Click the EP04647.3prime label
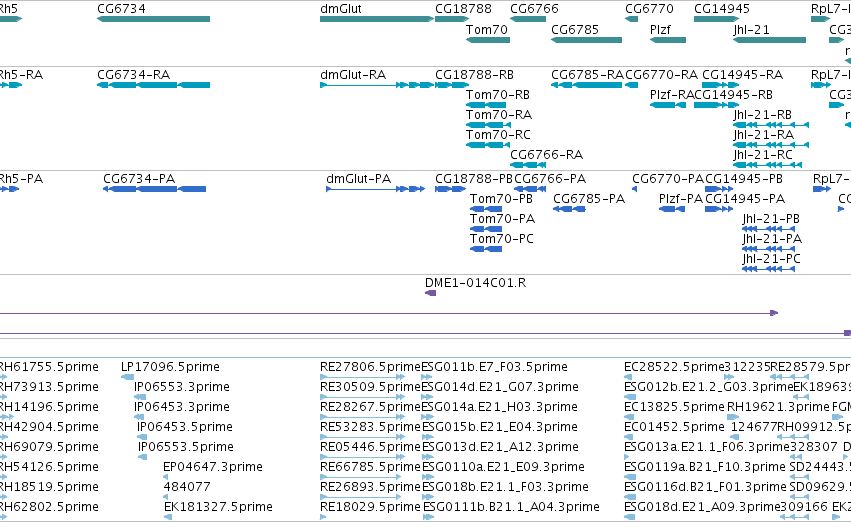Image resolution: width=851 pixels, height=522 pixels. pyautogui.click(x=213, y=467)
